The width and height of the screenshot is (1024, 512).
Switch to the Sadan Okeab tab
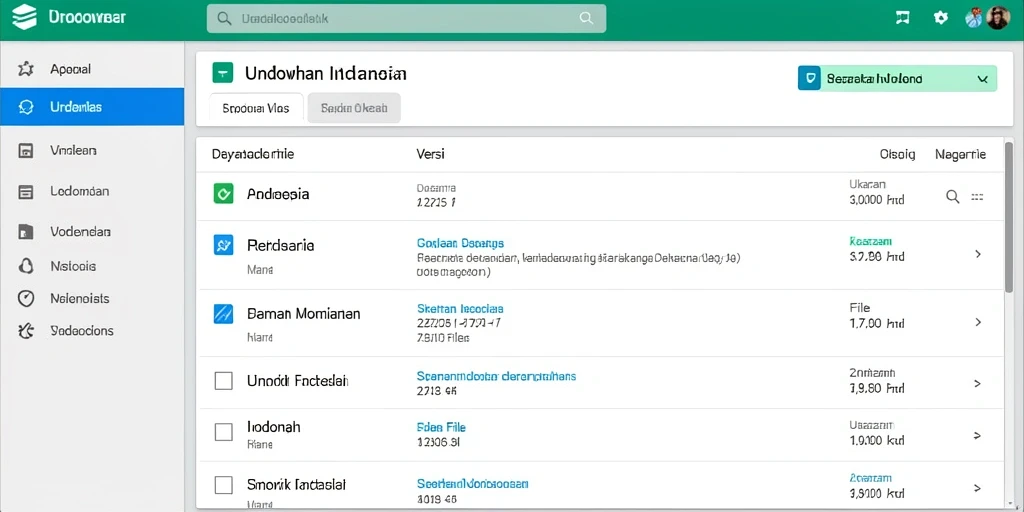353,108
